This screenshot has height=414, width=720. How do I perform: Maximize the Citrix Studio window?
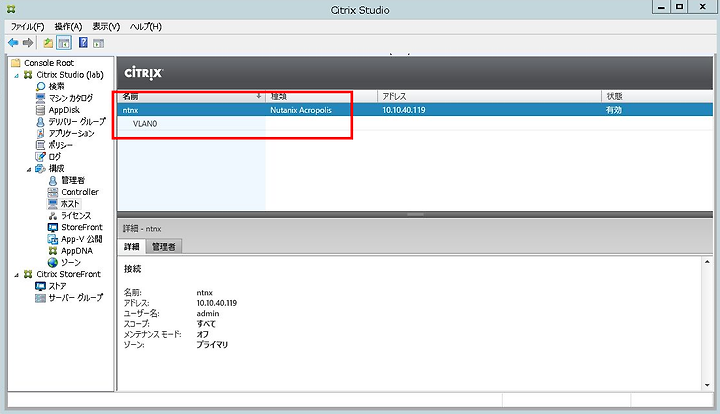(x=679, y=7)
